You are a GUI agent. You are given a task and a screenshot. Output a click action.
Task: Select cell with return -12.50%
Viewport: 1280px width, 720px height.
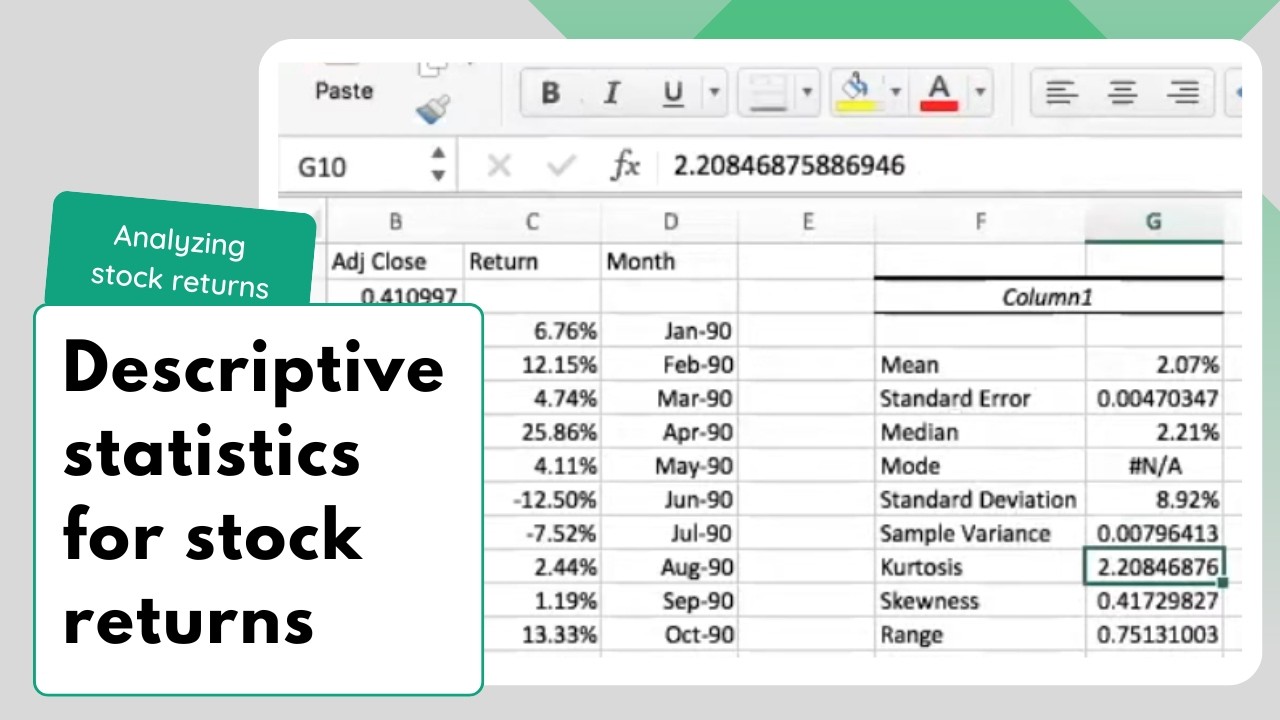[x=540, y=499]
